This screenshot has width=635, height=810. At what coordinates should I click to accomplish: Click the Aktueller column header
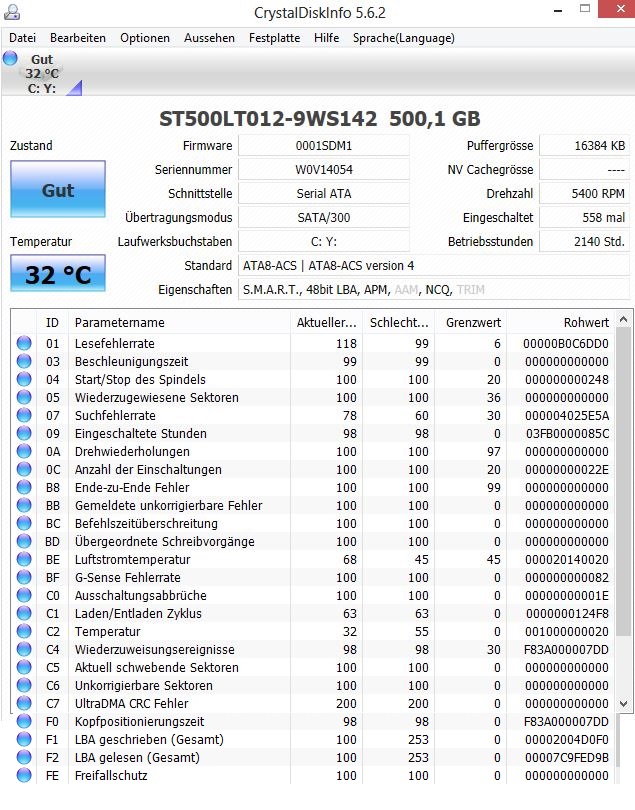coord(327,322)
